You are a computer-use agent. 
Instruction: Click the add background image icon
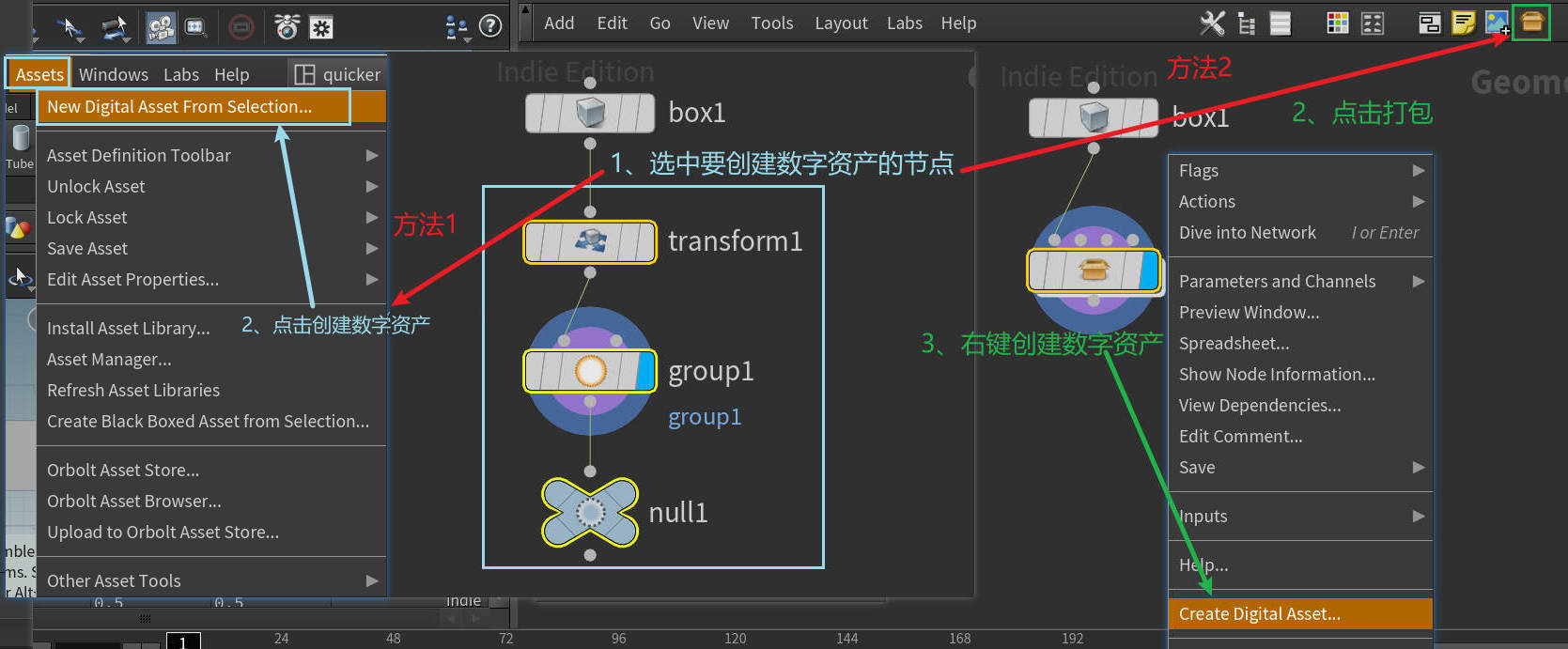click(x=1497, y=23)
